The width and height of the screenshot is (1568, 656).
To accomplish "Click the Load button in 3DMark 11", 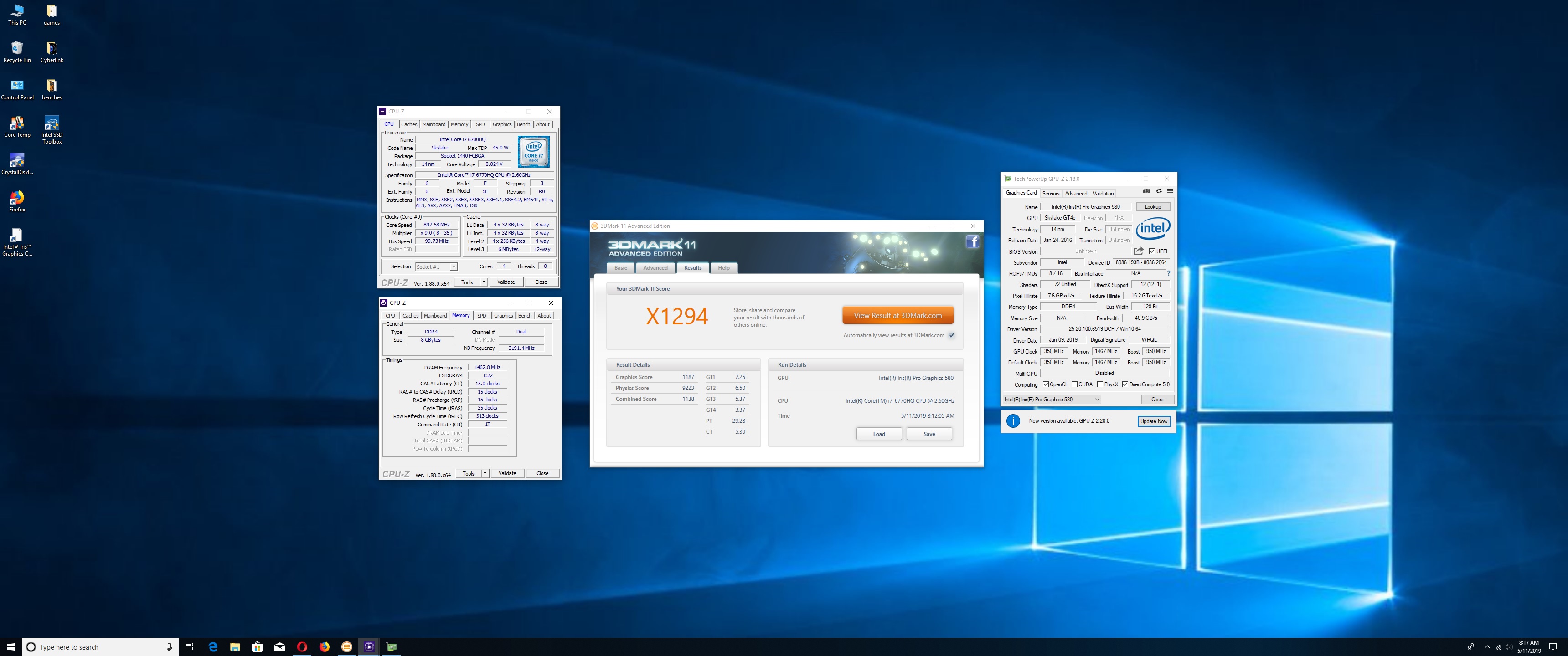I will coord(879,434).
